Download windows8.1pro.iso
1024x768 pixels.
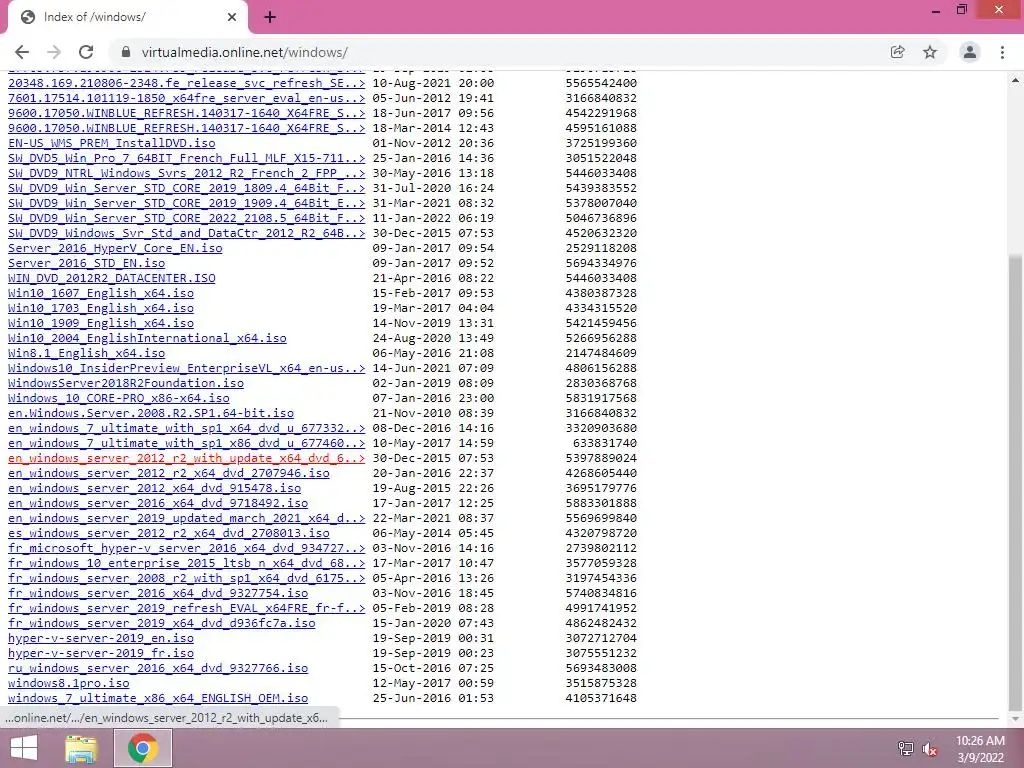(69, 684)
